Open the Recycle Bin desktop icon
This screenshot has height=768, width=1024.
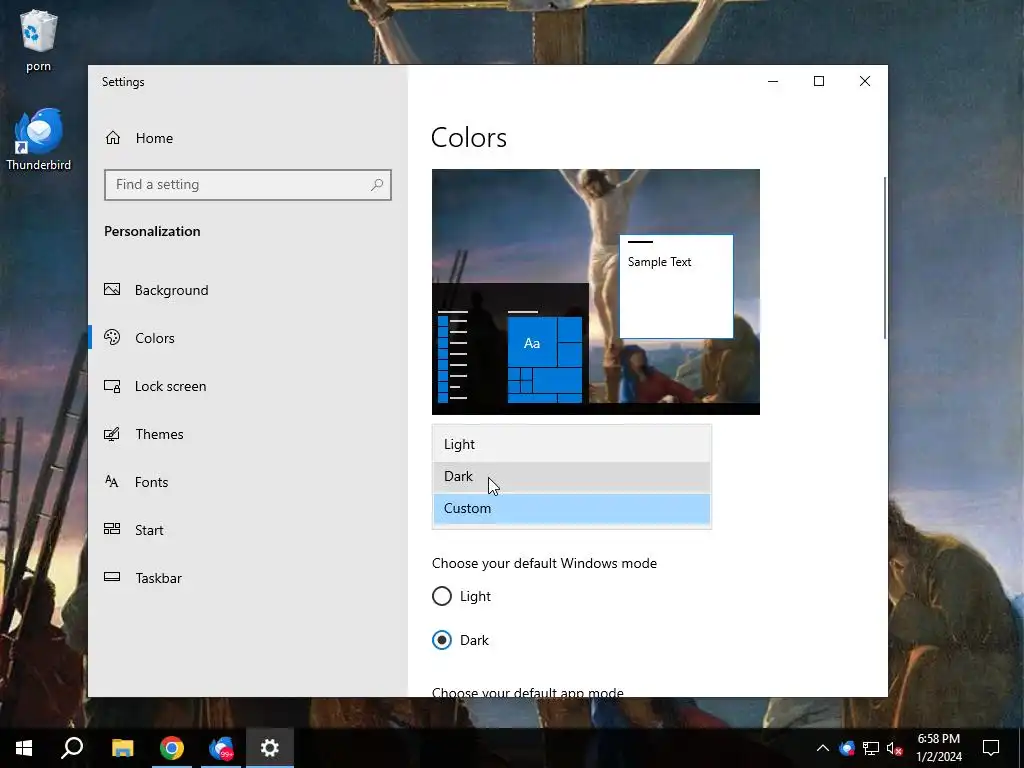(x=39, y=39)
